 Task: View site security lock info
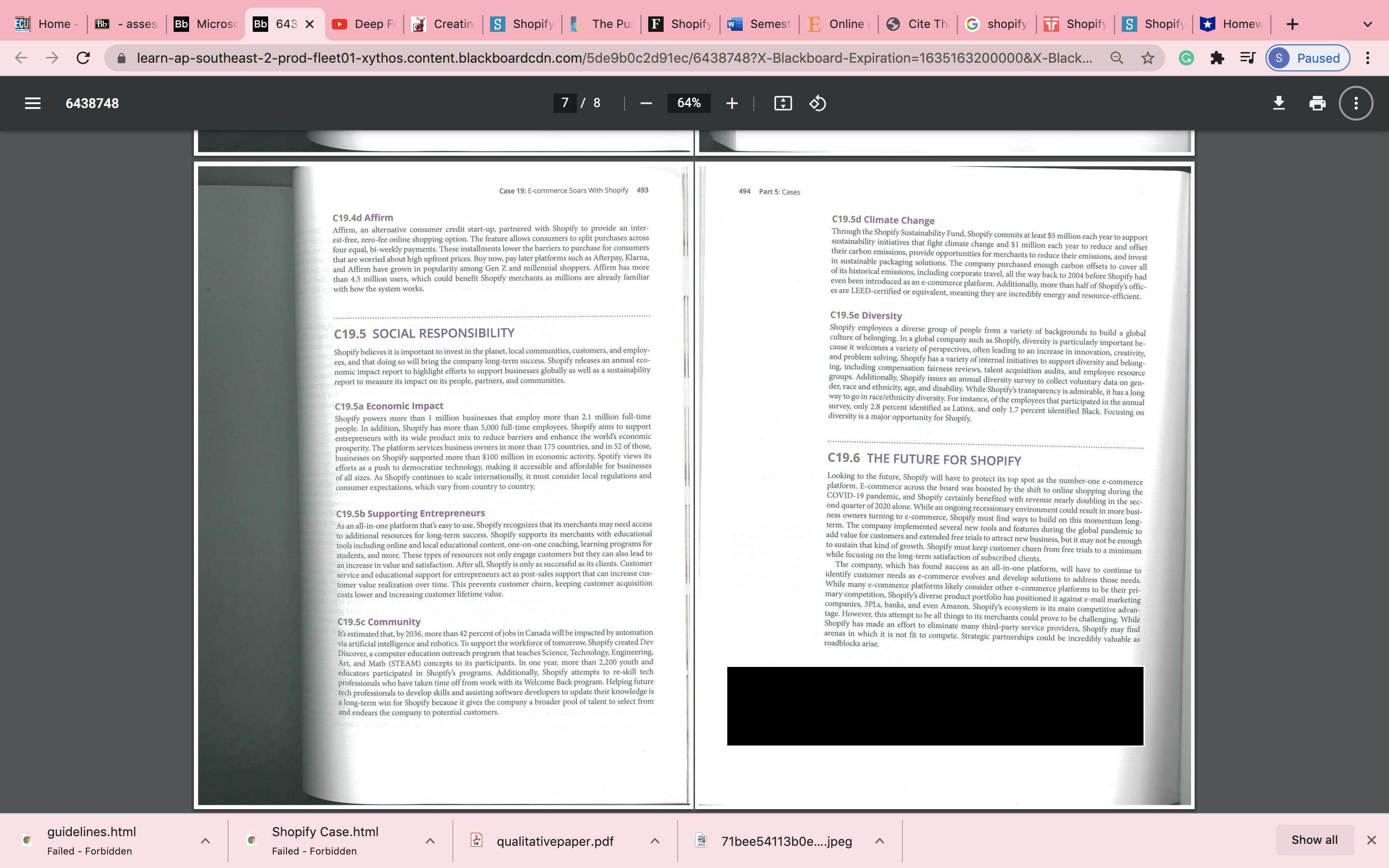tap(121, 58)
